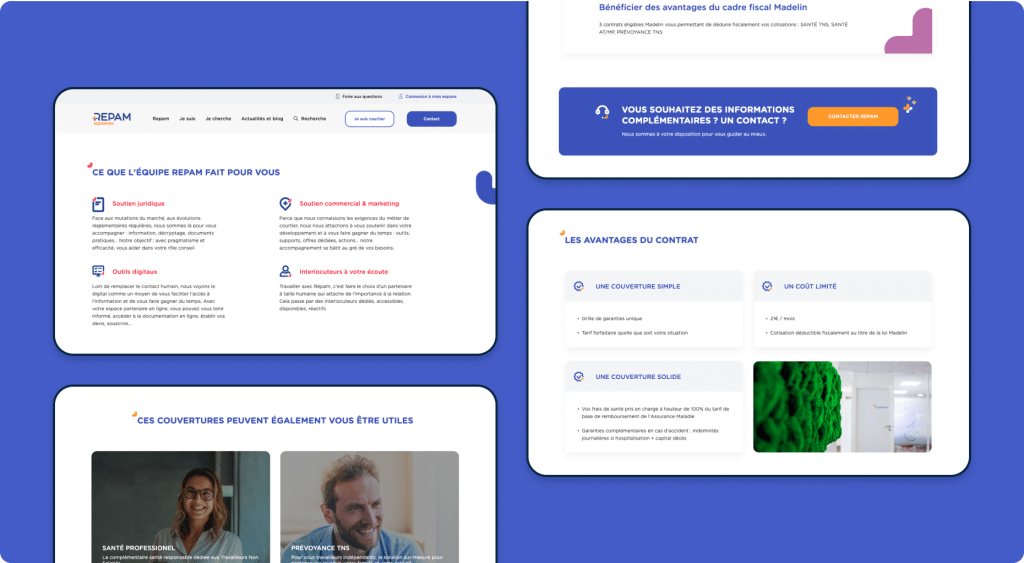1024x563 pixels.
Task: Click the Une couverture solide card header
Action: tap(654, 377)
